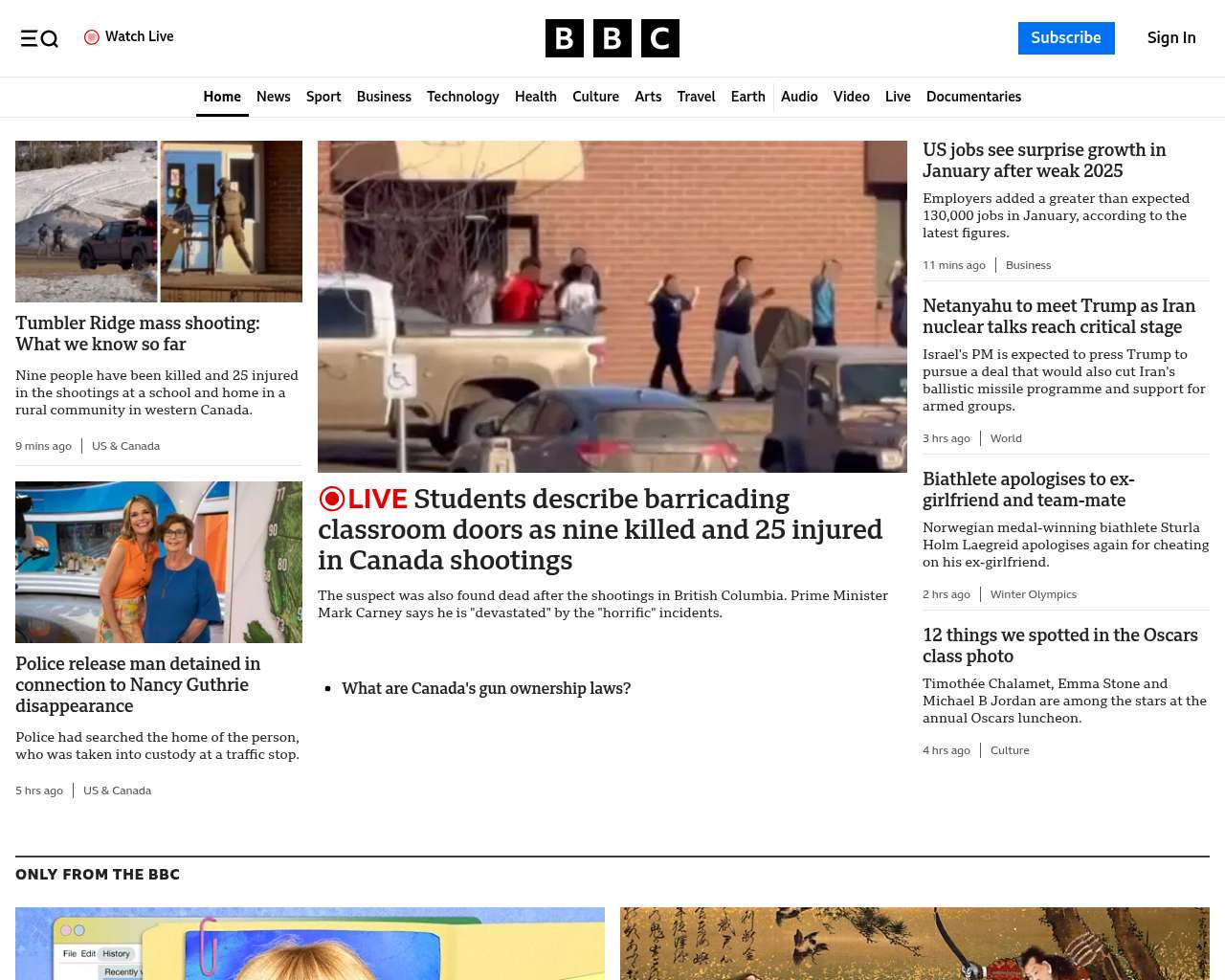Open 'Police release man detained' headline
Image resolution: width=1225 pixels, height=980 pixels.
point(138,684)
